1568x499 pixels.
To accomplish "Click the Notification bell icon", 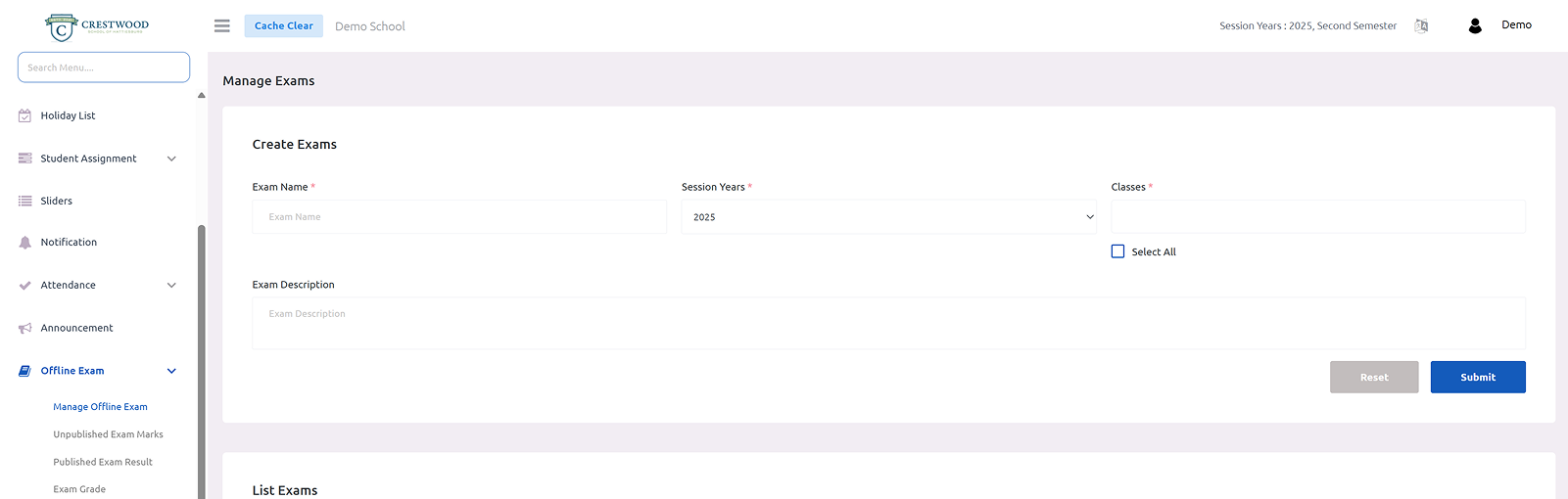I will (25, 243).
